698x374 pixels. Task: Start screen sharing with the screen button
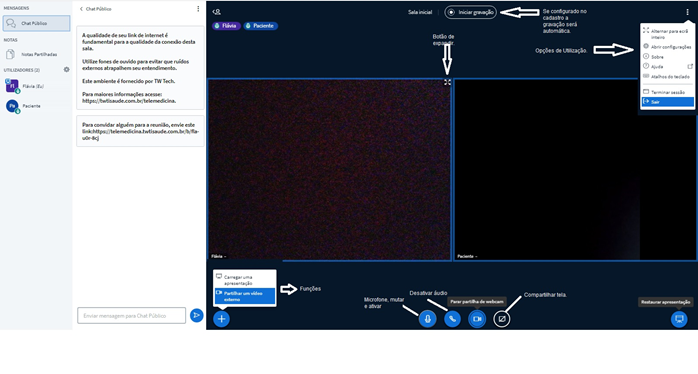click(x=502, y=319)
